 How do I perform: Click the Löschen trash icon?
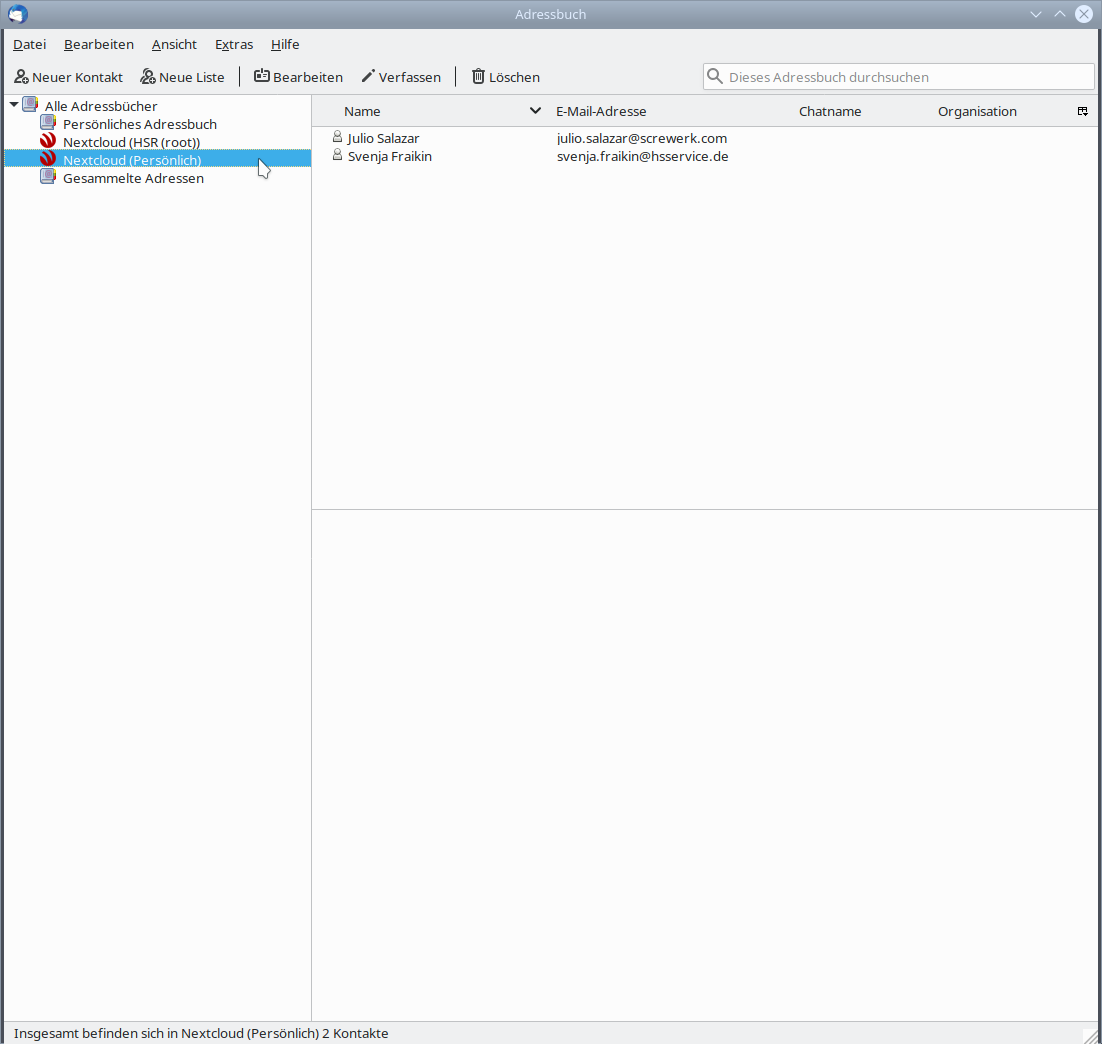[x=478, y=76]
